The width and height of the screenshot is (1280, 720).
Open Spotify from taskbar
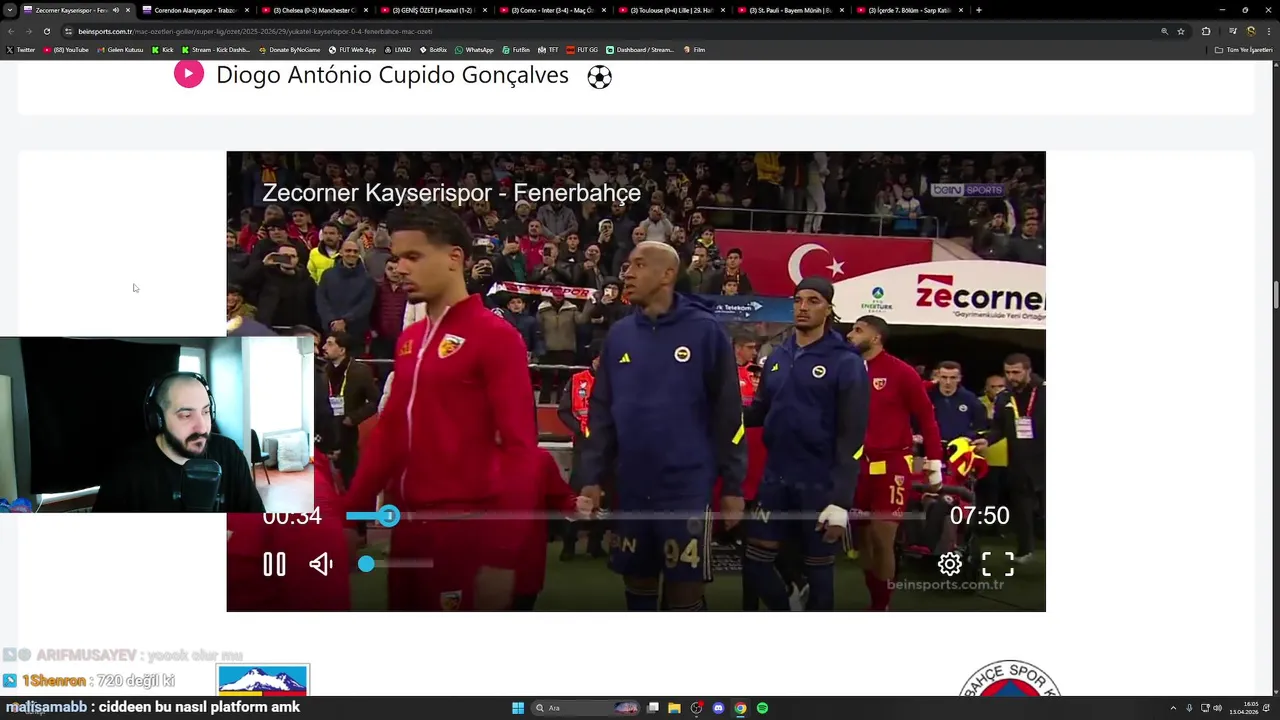762,708
